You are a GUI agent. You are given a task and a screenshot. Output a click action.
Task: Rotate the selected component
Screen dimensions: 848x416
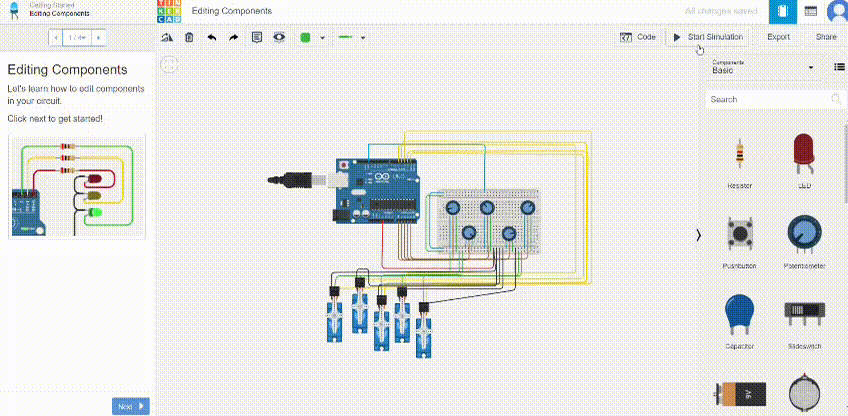[167, 37]
